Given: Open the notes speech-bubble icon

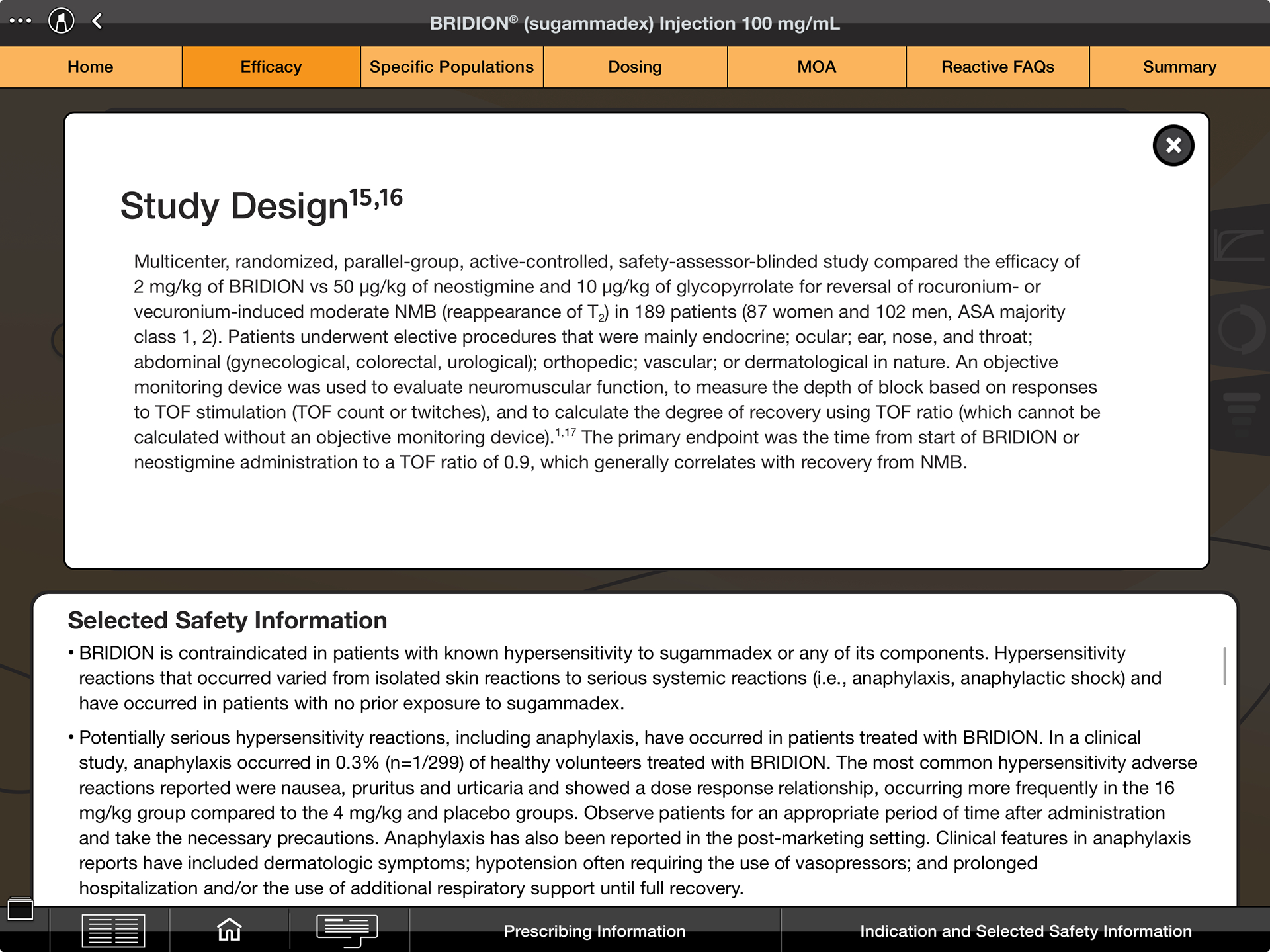Looking at the screenshot, I should click(347, 930).
